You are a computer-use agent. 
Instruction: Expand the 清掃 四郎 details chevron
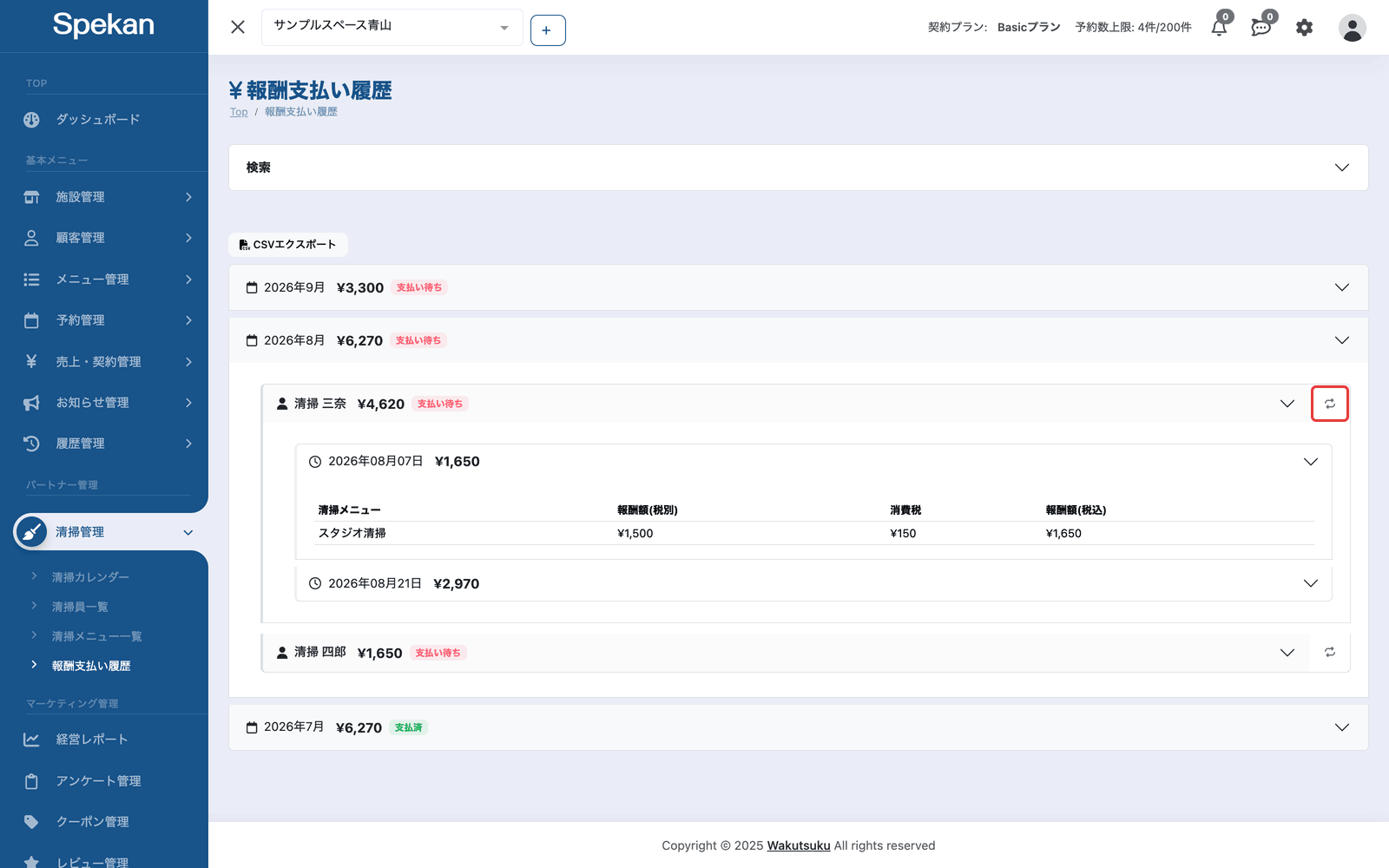pos(1287,653)
